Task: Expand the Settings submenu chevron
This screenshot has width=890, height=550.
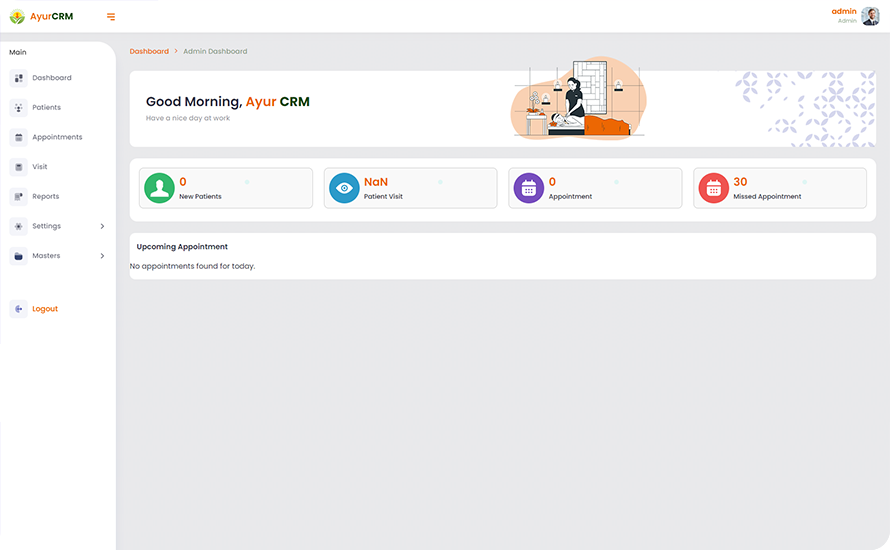Action: pos(102,226)
